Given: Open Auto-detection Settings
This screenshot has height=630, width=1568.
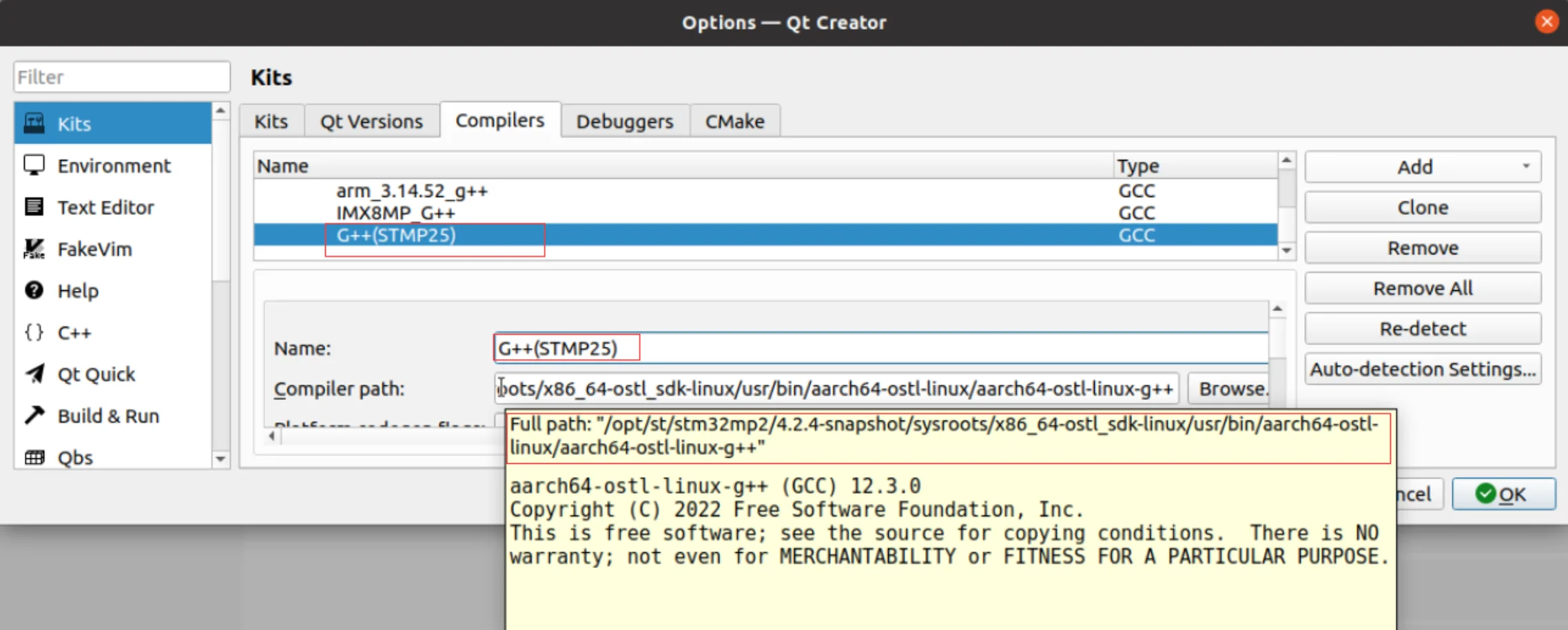Looking at the screenshot, I should (1423, 369).
